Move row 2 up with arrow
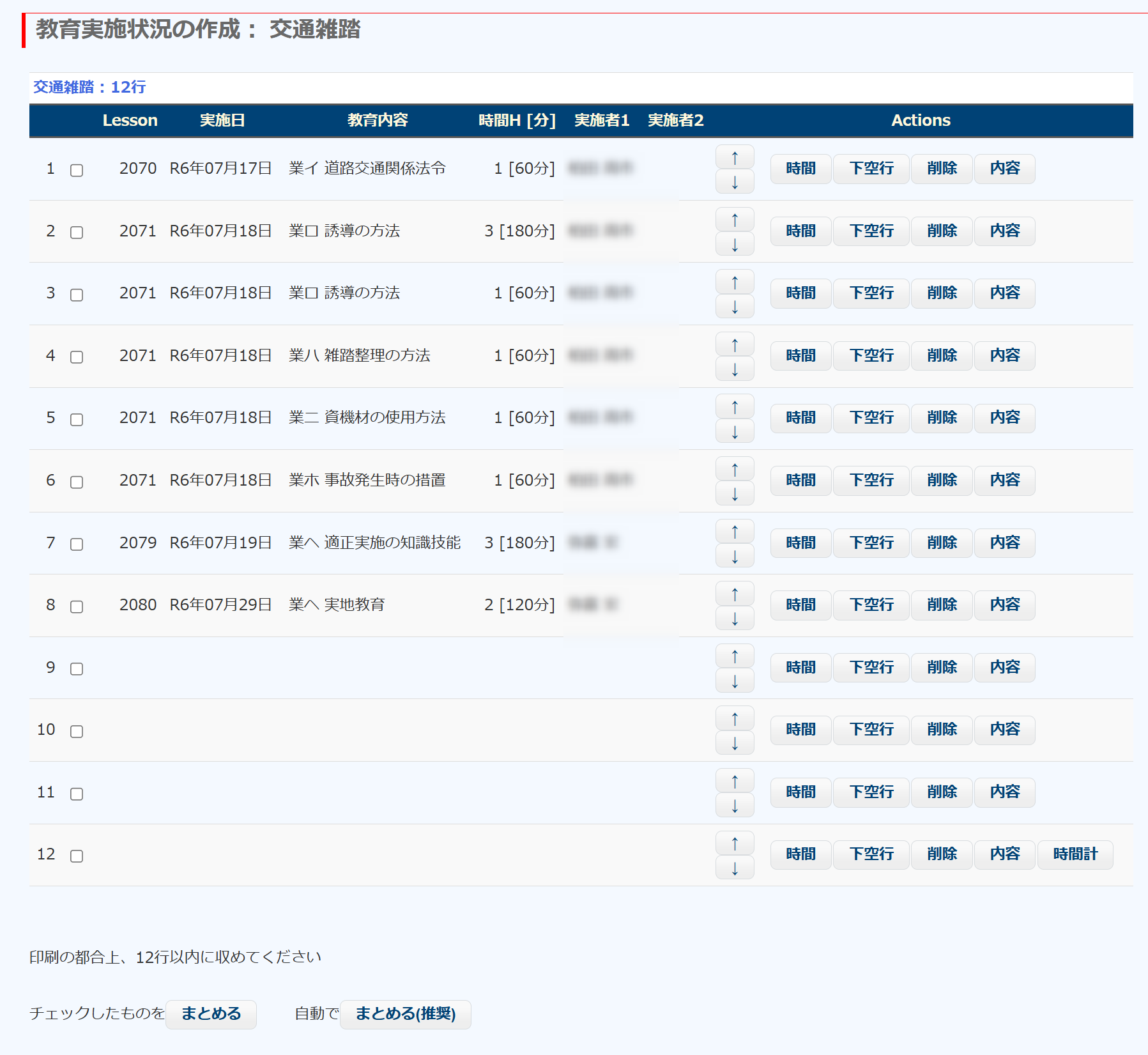 pos(735,220)
